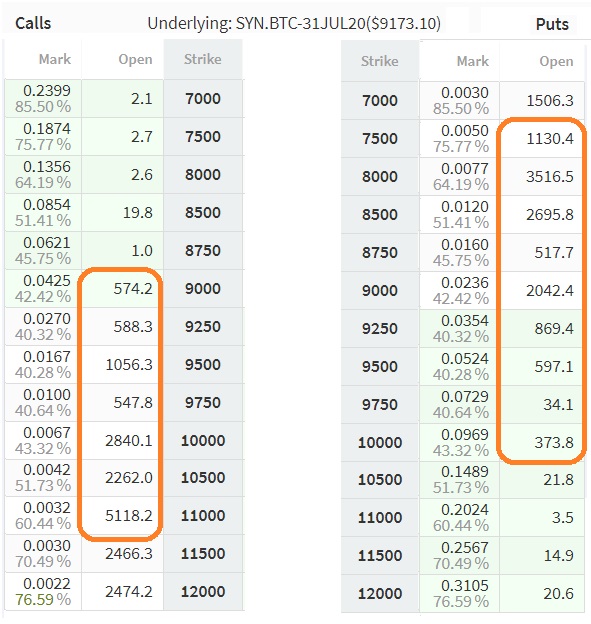Screen dimensions: 591x624
Task: Select puts mark 0.3105 cell
Action: 459,594
